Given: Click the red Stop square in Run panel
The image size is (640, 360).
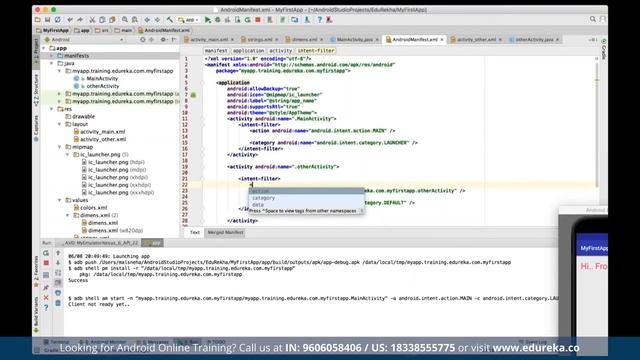Looking at the screenshot, I should tap(46, 263).
